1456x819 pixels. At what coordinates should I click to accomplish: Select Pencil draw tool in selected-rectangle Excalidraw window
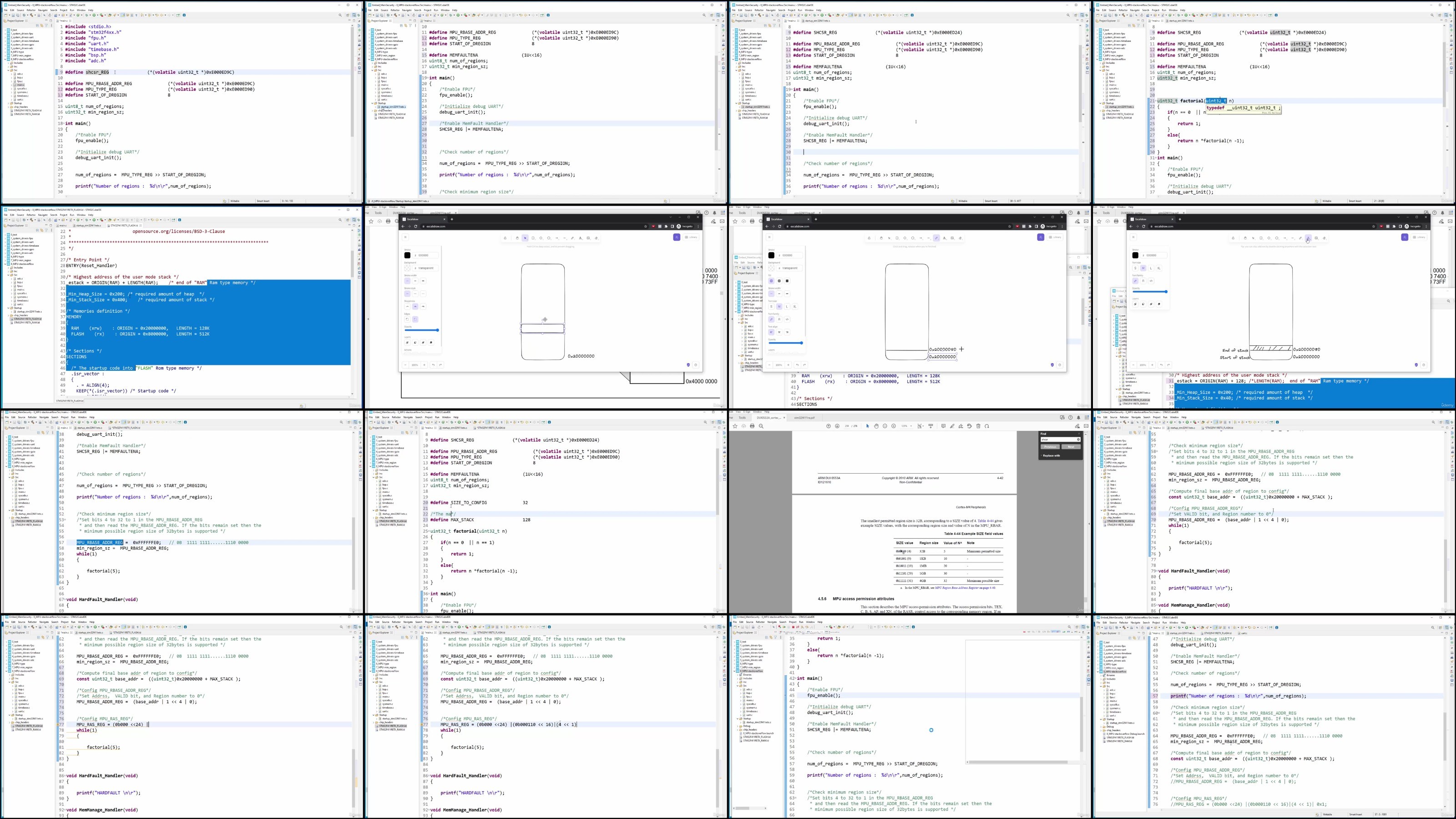pyautogui.click(x=572, y=238)
